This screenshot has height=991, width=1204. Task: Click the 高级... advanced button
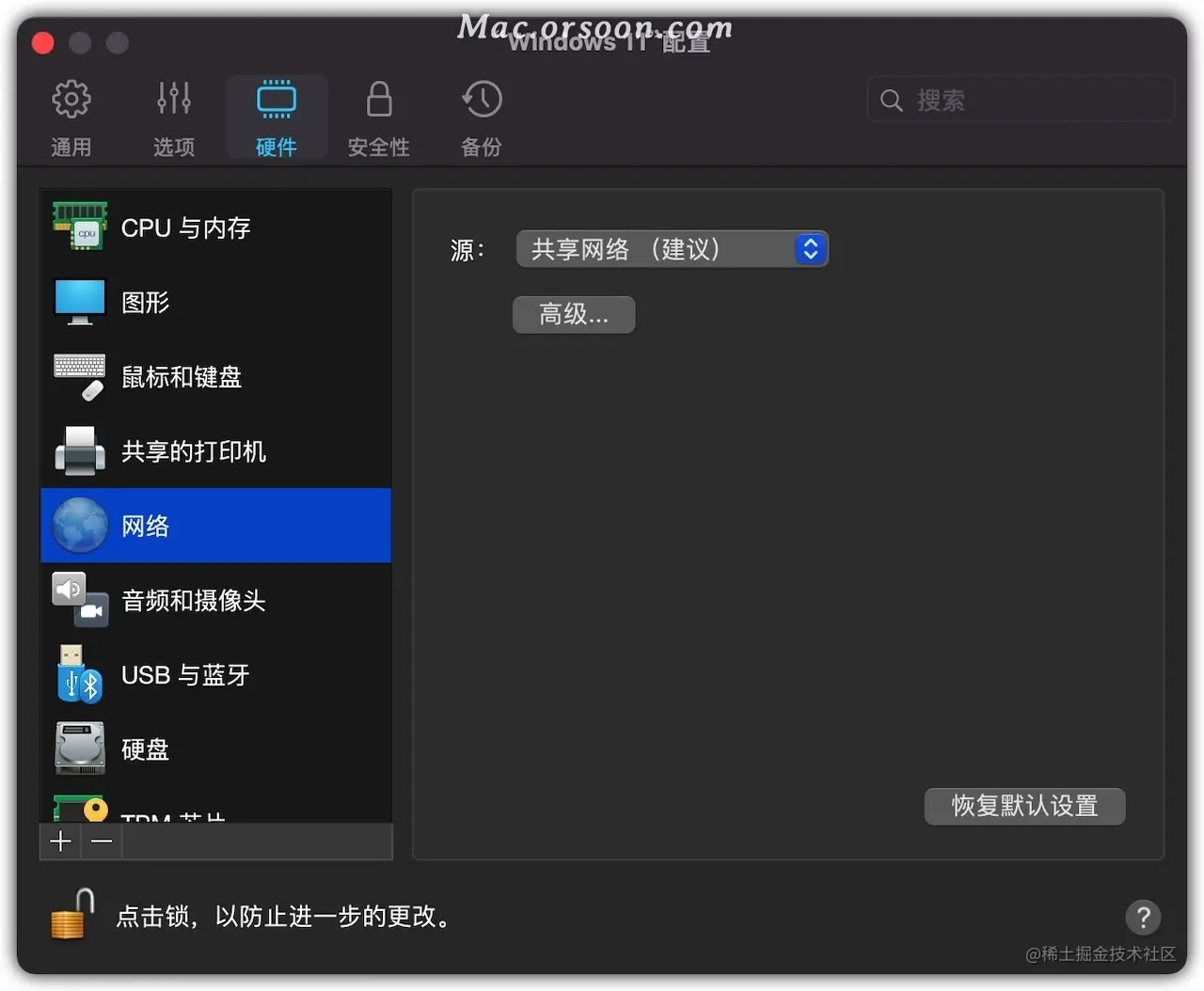(x=574, y=314)
